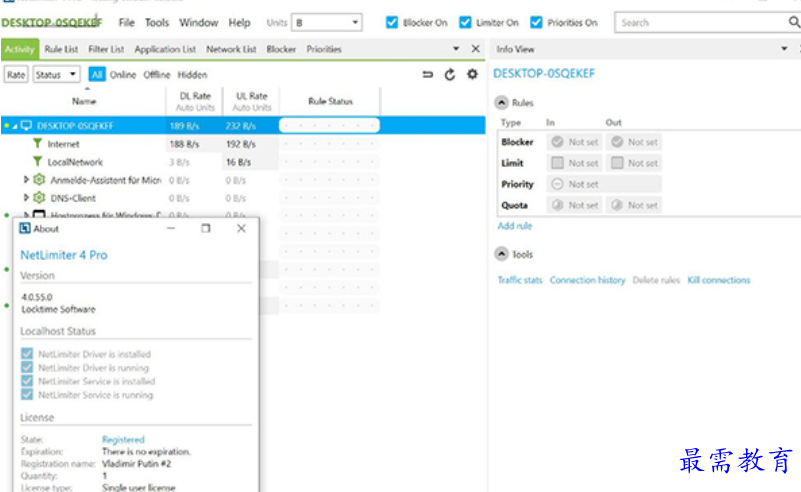801x492 pixels.
Task: Check the Limit Out checkbox
Action: pyautogui.click(x=617, y=162)
